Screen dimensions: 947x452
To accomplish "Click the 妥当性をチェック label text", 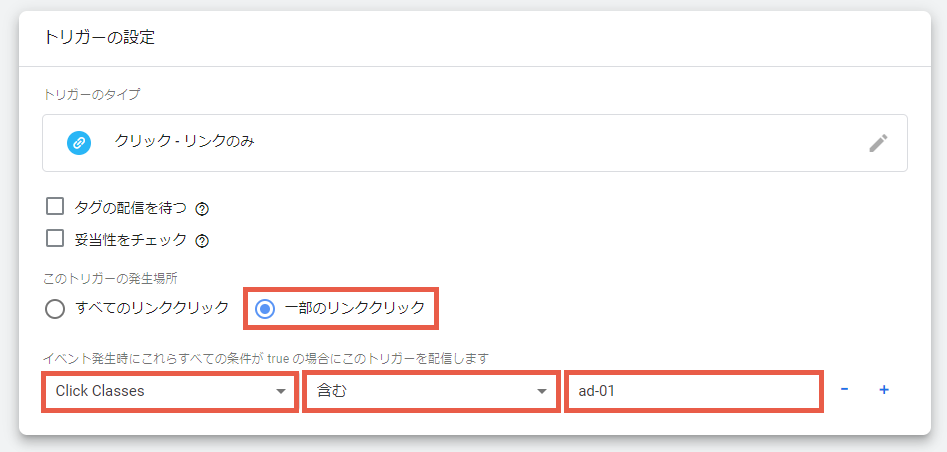I will (x=130, y=239).
